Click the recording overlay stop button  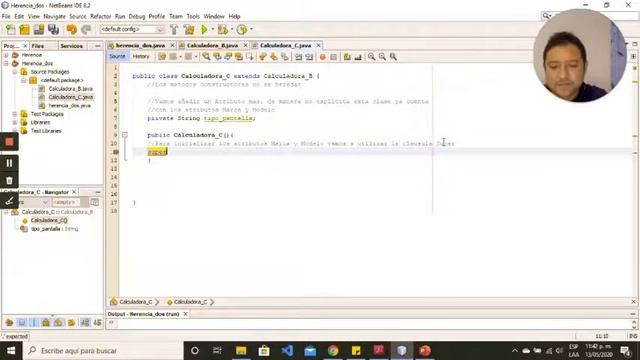9,142
